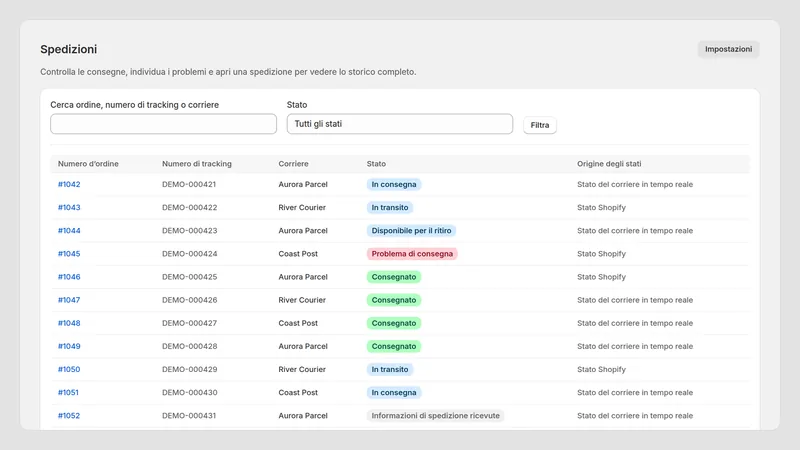This screenshot has width=800, height=450.
Task: Select tracking number DEMO-000427
Action: tap(189, 323)
